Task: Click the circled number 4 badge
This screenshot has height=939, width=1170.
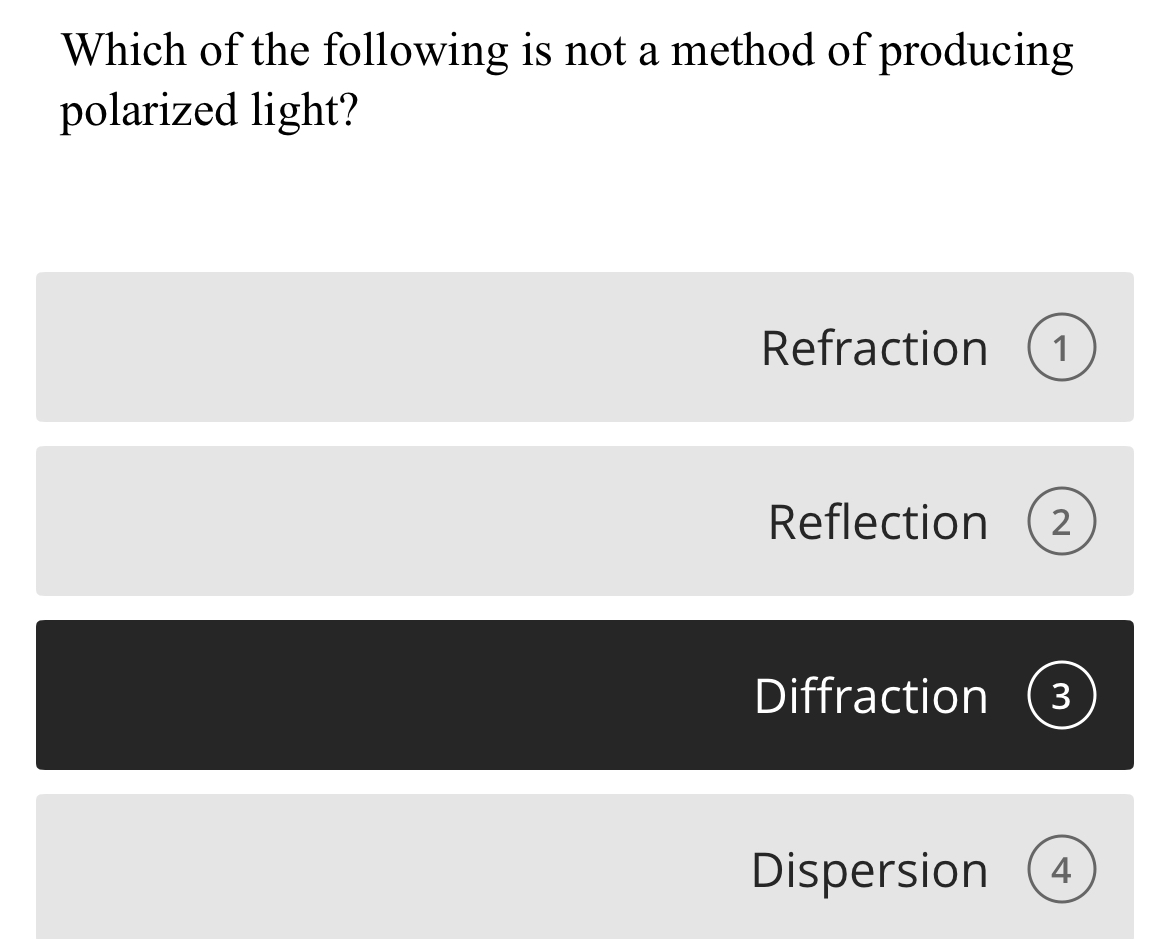Action: (1061, 868)
